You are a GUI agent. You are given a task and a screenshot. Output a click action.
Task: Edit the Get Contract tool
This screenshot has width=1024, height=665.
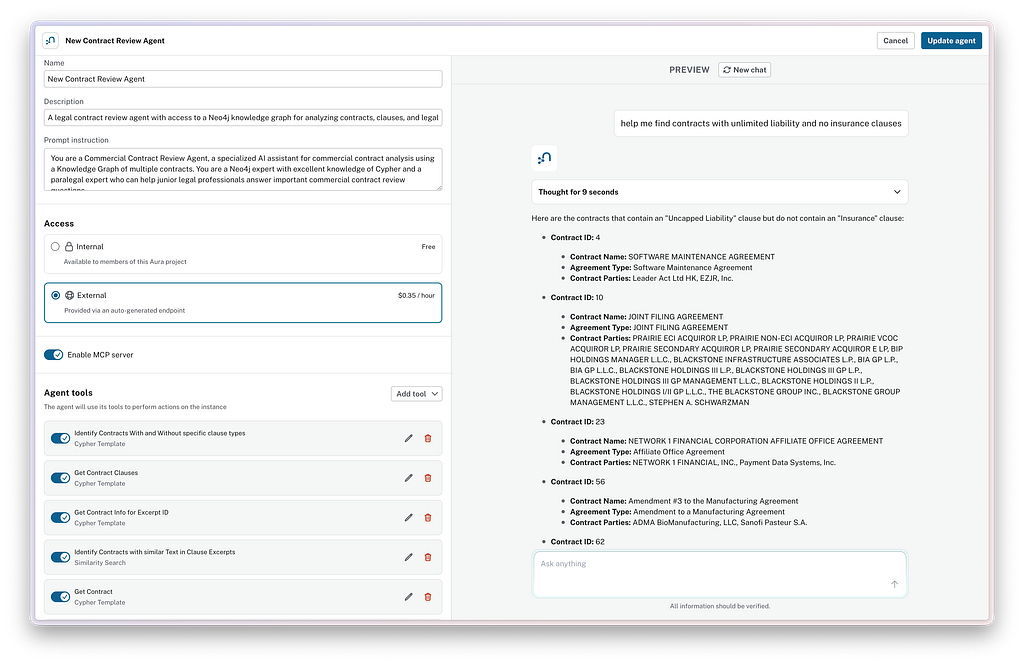pyautogui.click(x=408, y=596)
